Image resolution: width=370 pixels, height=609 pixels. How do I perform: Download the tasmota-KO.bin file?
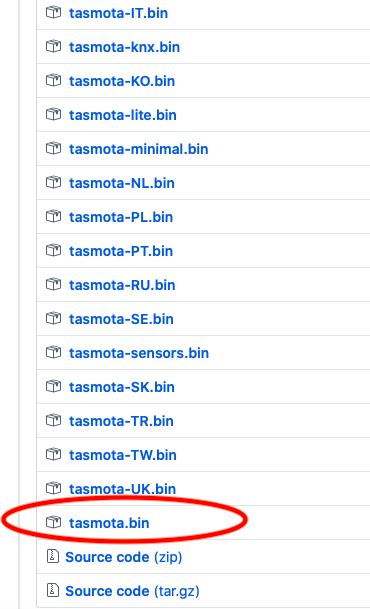(x=122, y=81)
